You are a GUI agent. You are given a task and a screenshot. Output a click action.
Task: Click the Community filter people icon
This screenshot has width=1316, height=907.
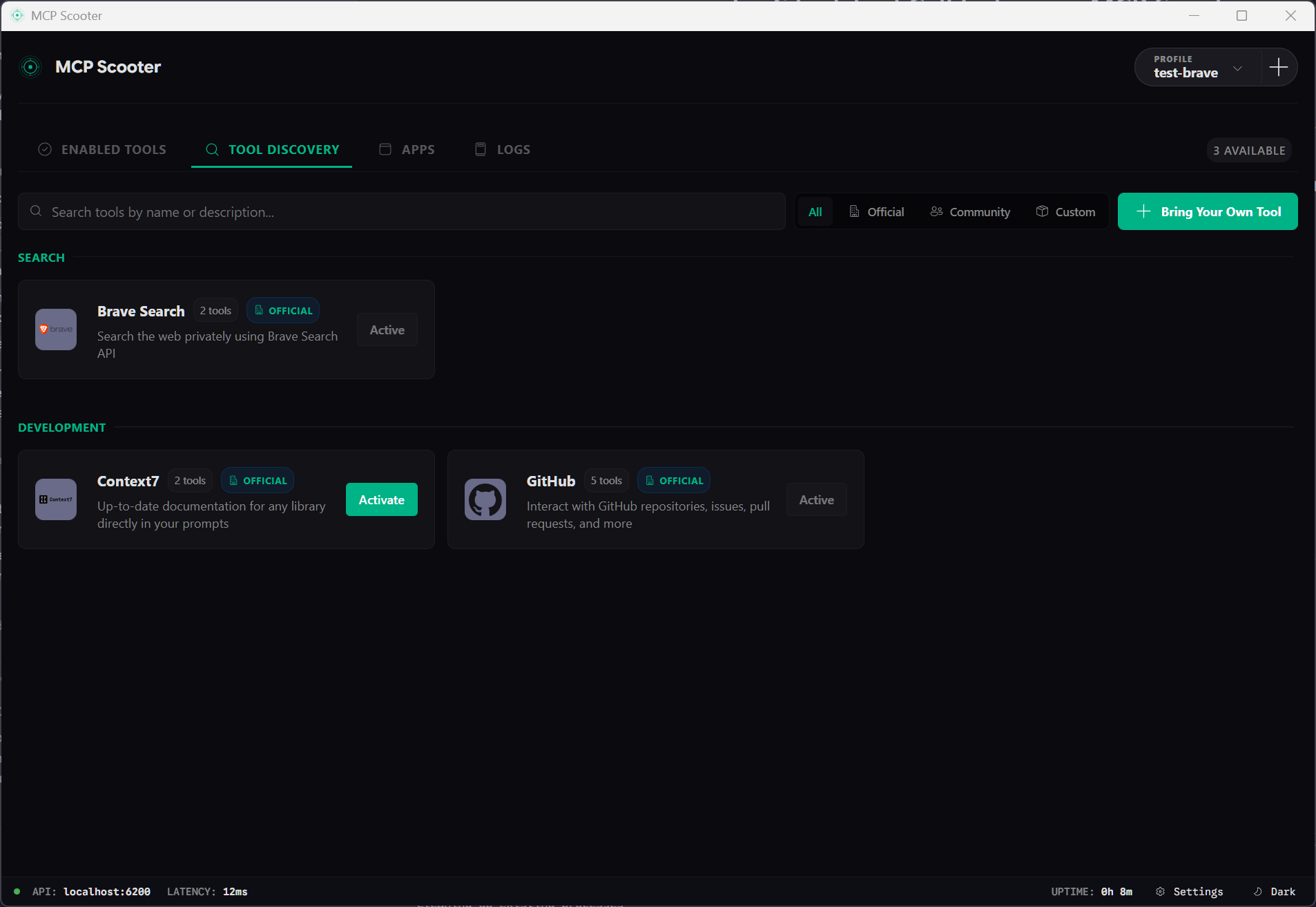coord(936,211)
